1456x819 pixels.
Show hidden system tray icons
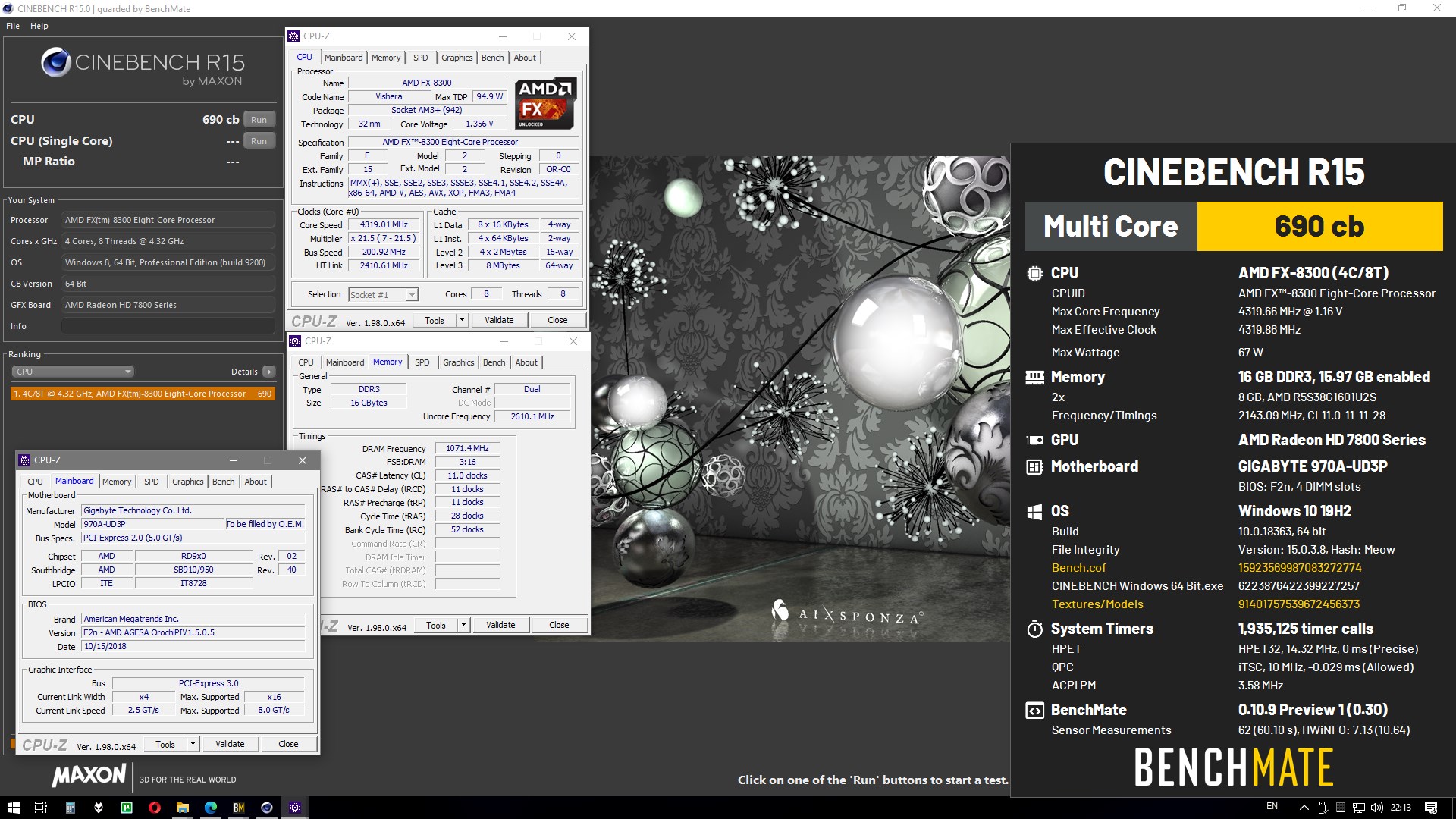1304,808
